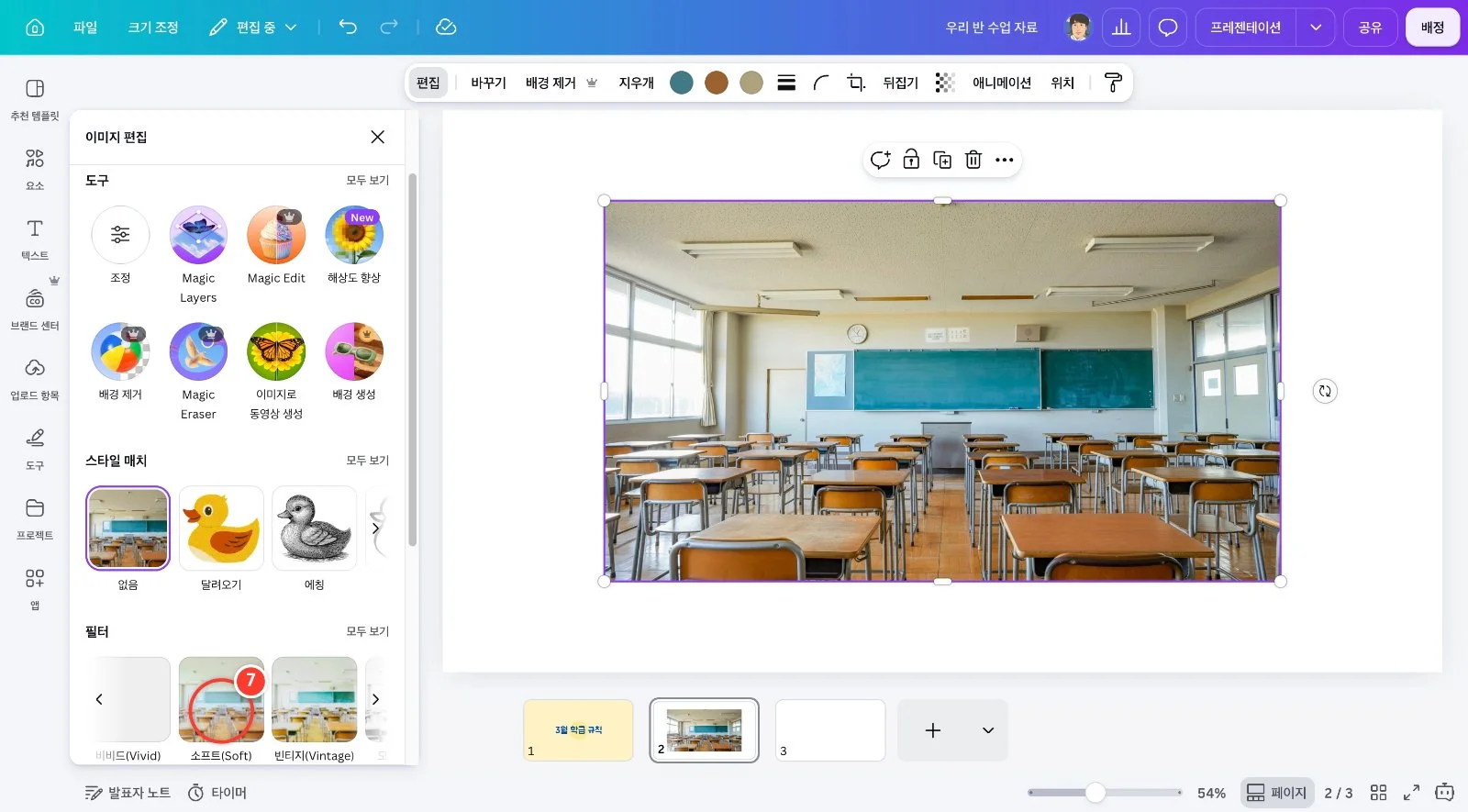Redo the last action

pyautogui.click(x=389, y=27)
